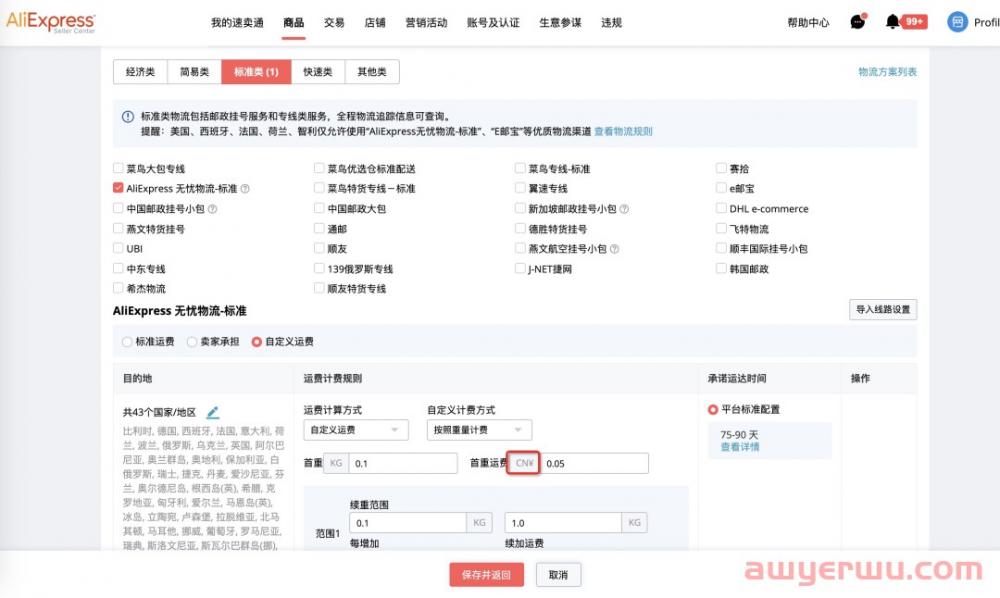Check the J-NET捷网 checkbox
Viewport: 1000px width, 598px height.
[520, 268]
